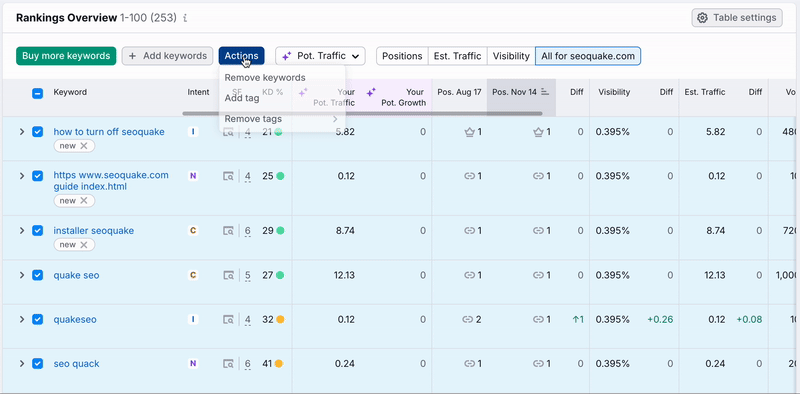The height and width of the screenshot is (394, 800).
Task: Click the horizontal table scrollbar
Action: click(362, 113)
